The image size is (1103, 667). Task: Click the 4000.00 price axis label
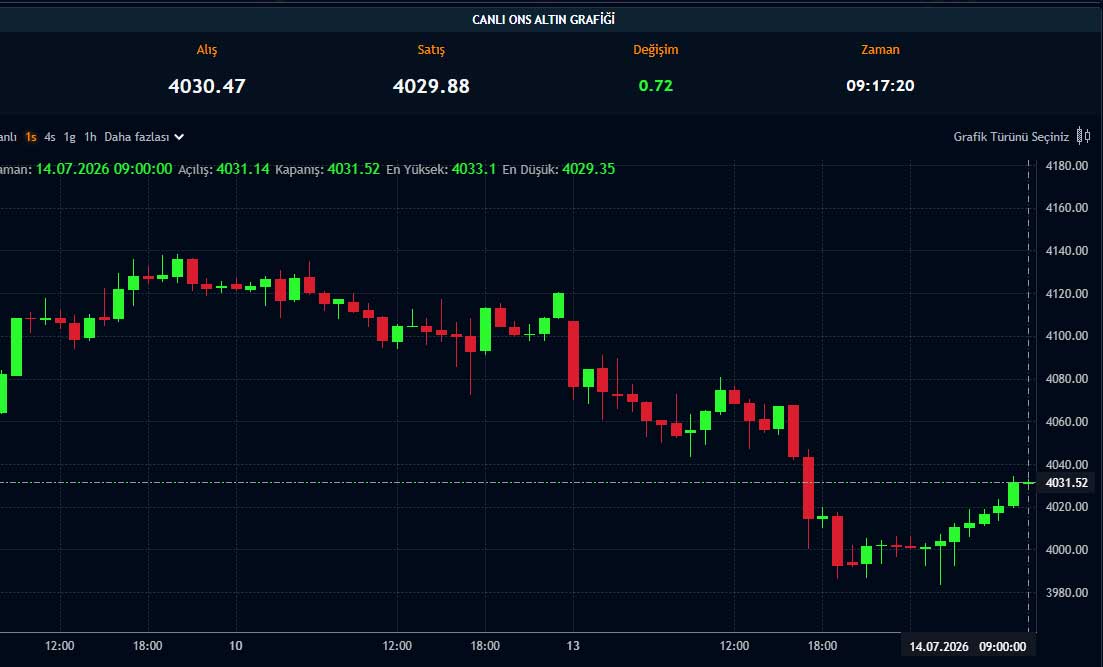pyautogui.click(x=1066, y=550)
